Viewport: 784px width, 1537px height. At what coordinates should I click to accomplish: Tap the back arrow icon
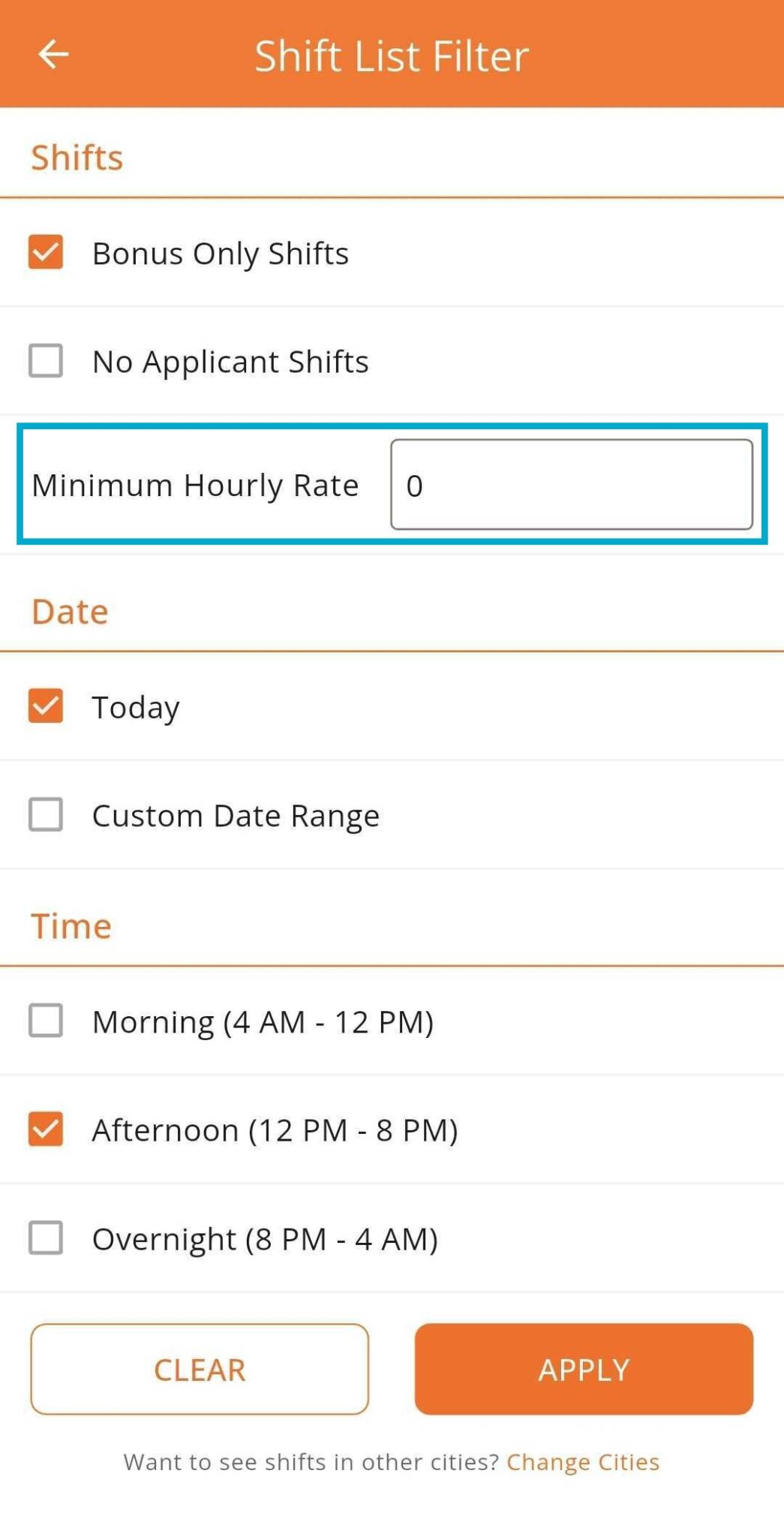53,55
